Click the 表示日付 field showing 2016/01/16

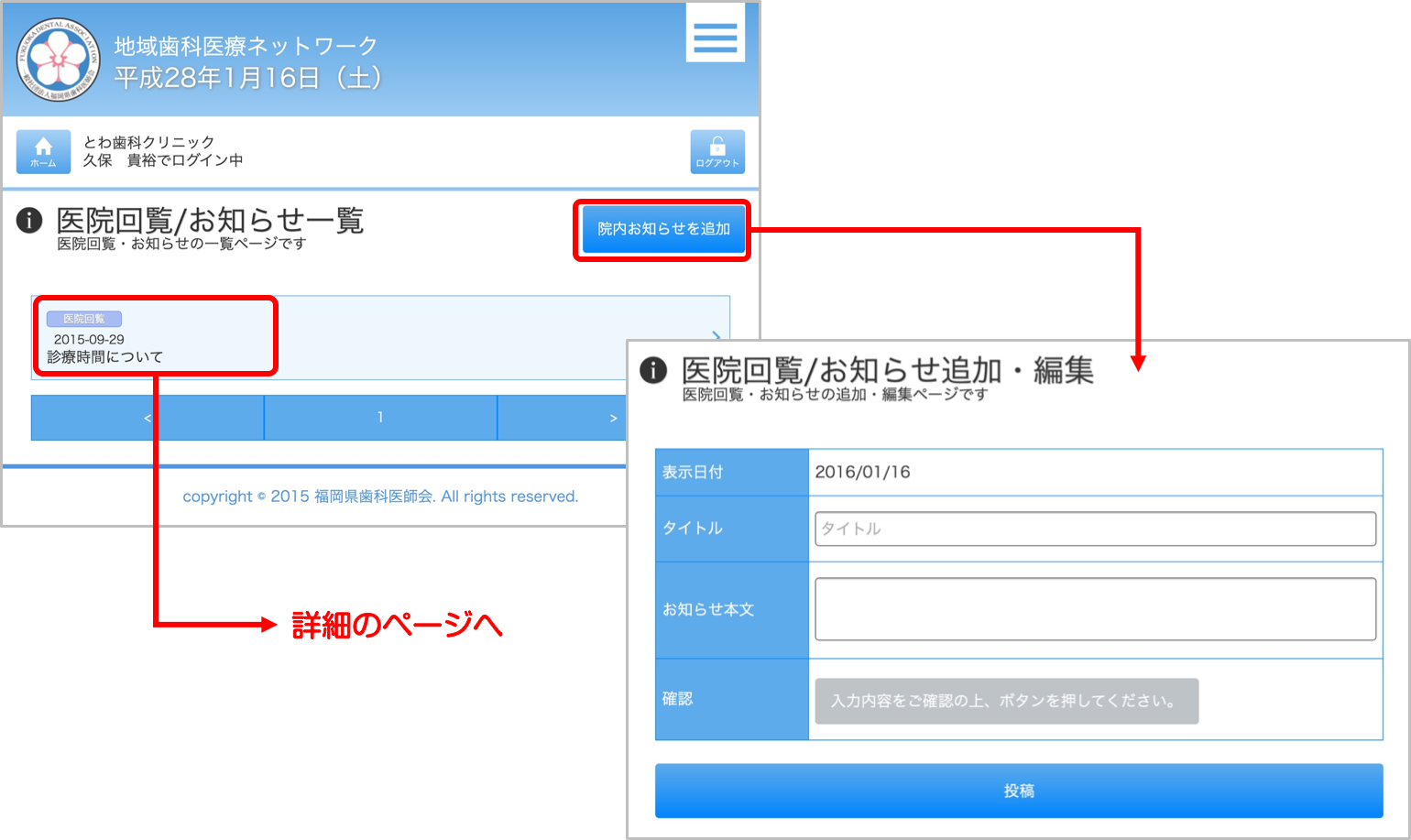pyautogui.click(x=1094, y=473)
